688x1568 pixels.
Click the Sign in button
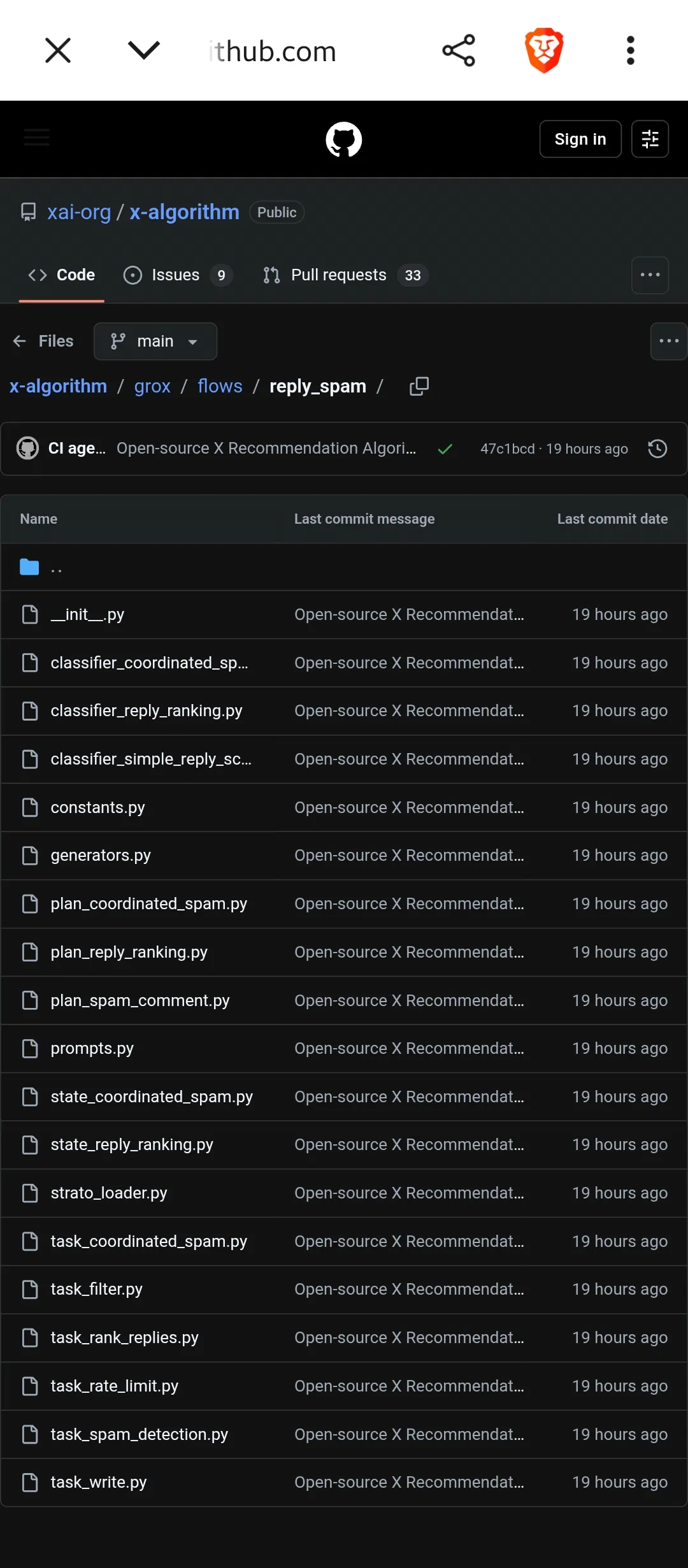pyautogui.click(x=580, y=139)
